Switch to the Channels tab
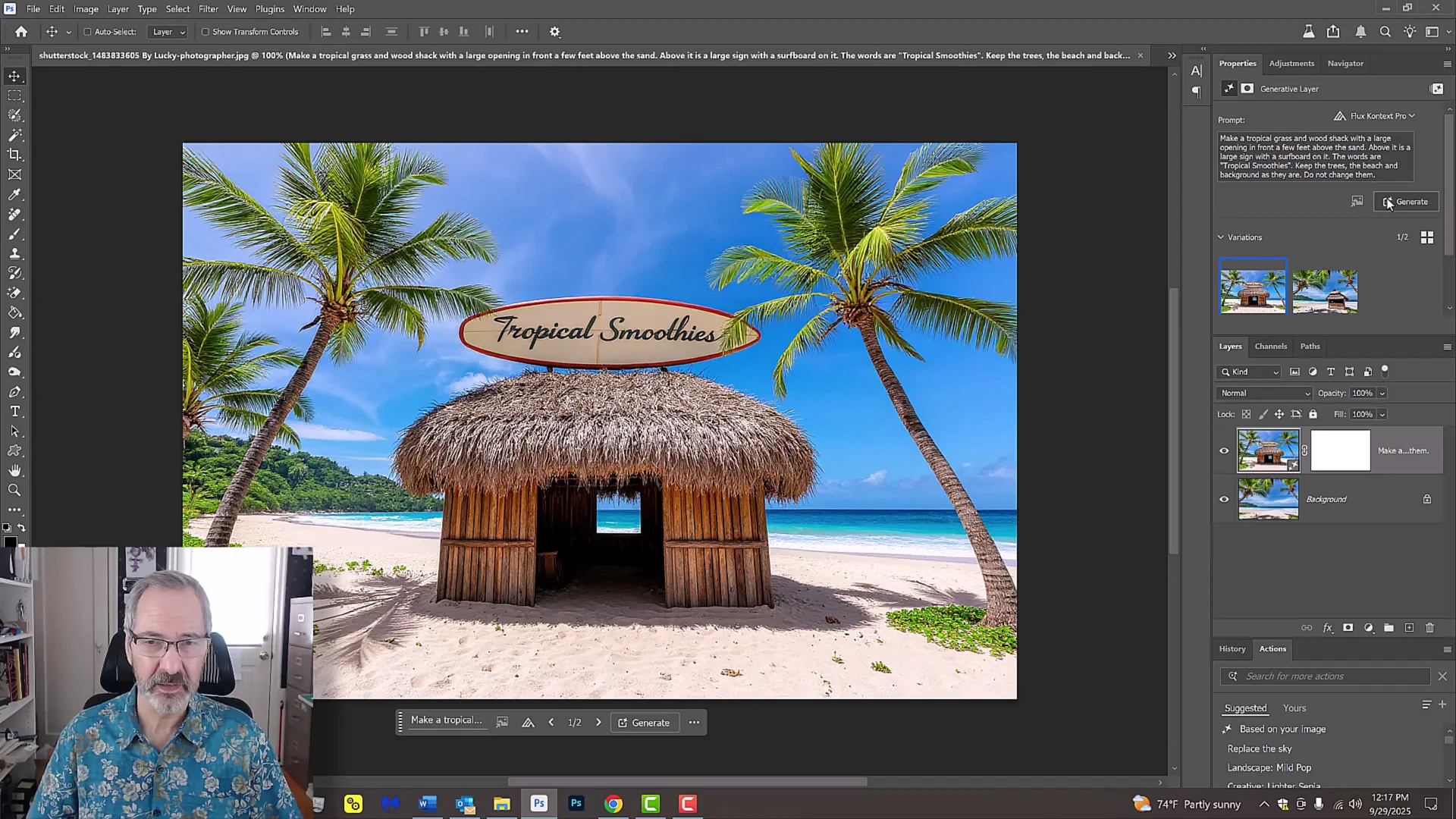This screenshot has height=819, width=1456. [x=1271, y=347]
